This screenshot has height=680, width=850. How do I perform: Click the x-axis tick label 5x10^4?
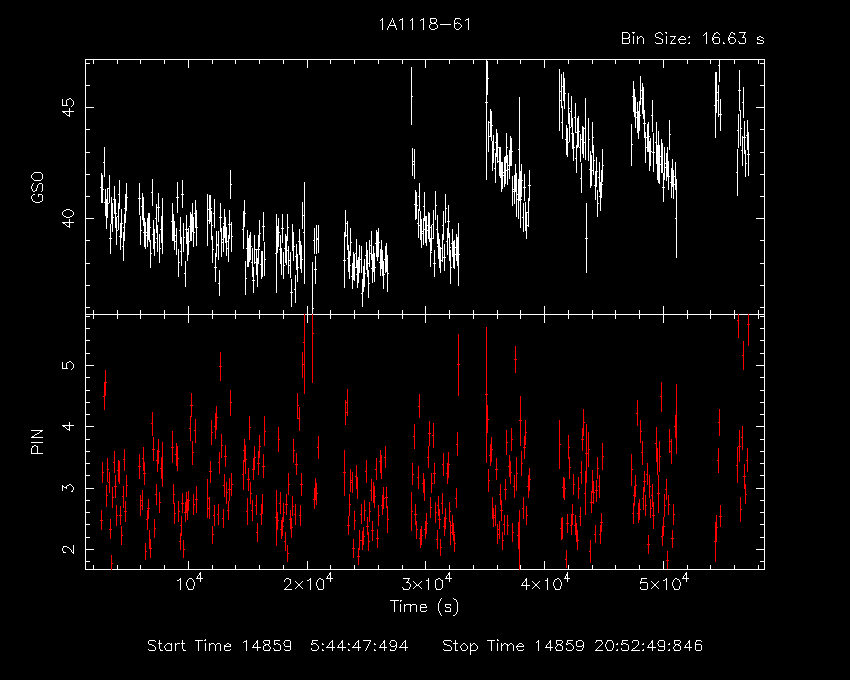coord(664,583)
